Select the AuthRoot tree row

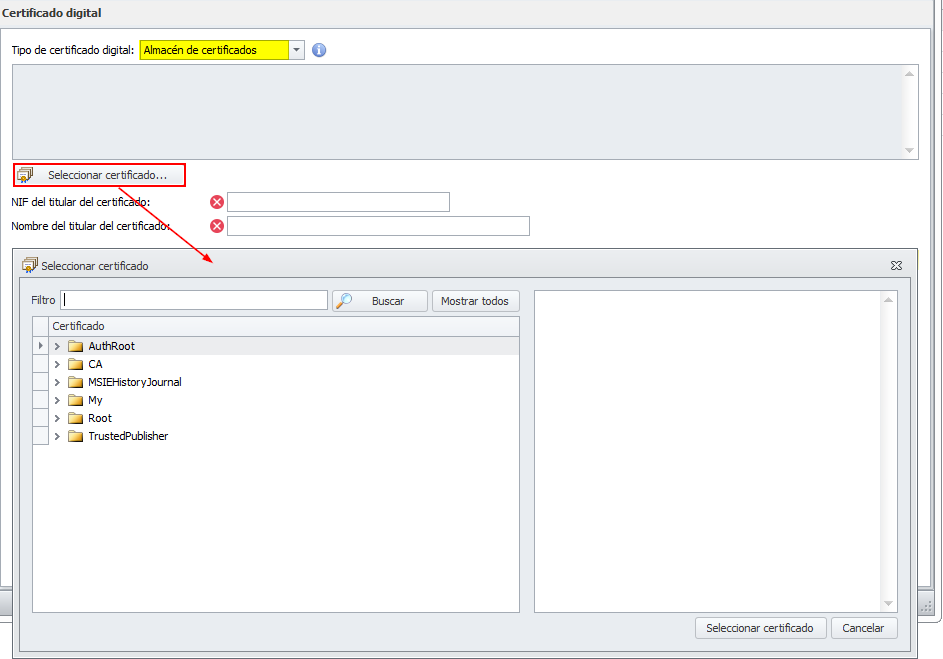[x=284, y=346]
